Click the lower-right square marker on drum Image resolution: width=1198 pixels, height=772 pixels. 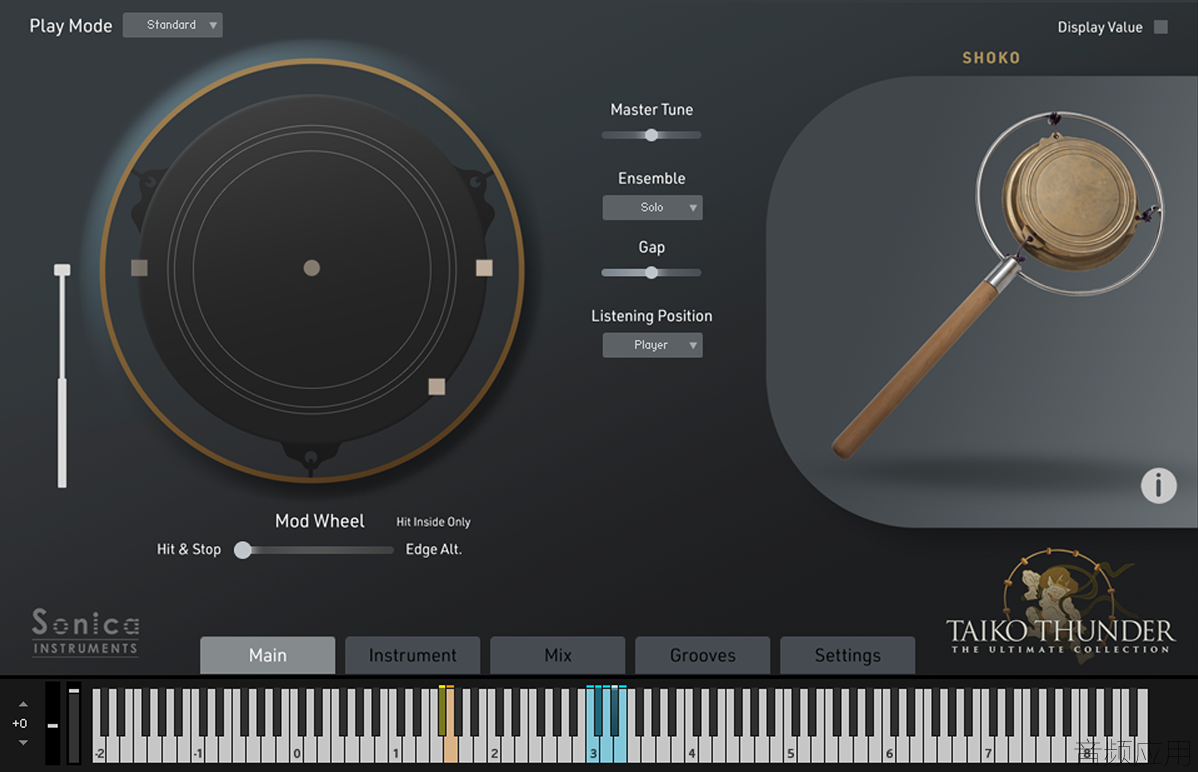point(437,387)
